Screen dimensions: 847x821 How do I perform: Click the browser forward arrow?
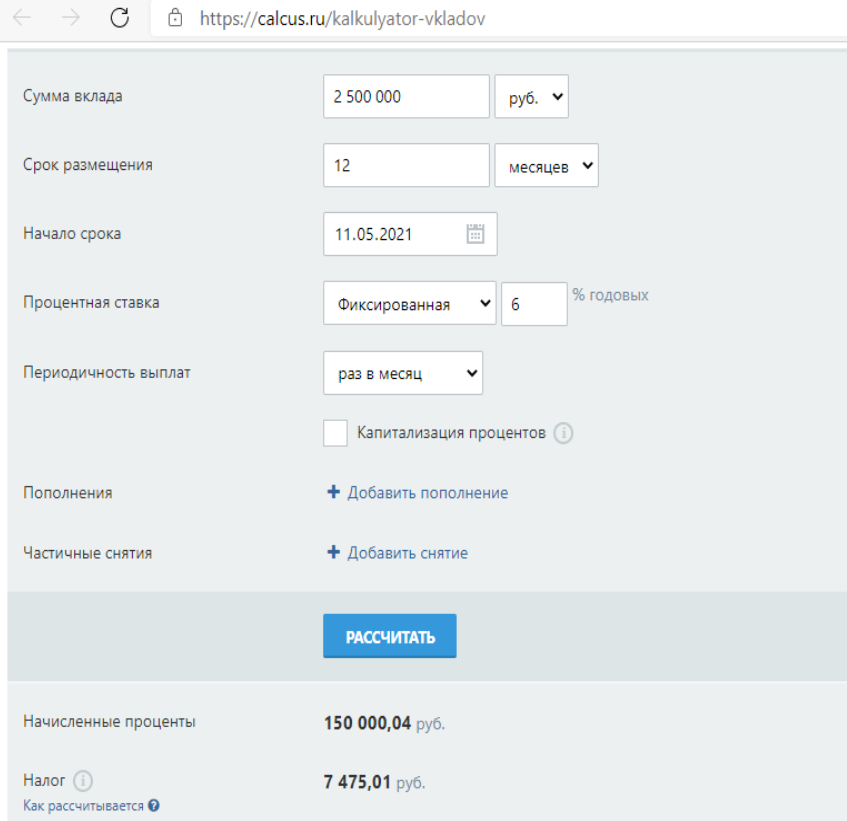click(x=71, y=18)
